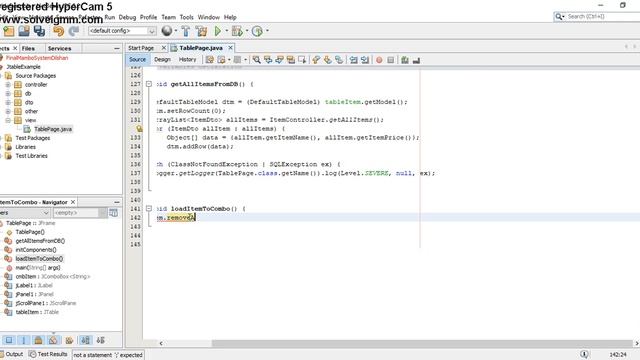
Task: Click the New Project toolbar icon
Action: click(9, 31)
